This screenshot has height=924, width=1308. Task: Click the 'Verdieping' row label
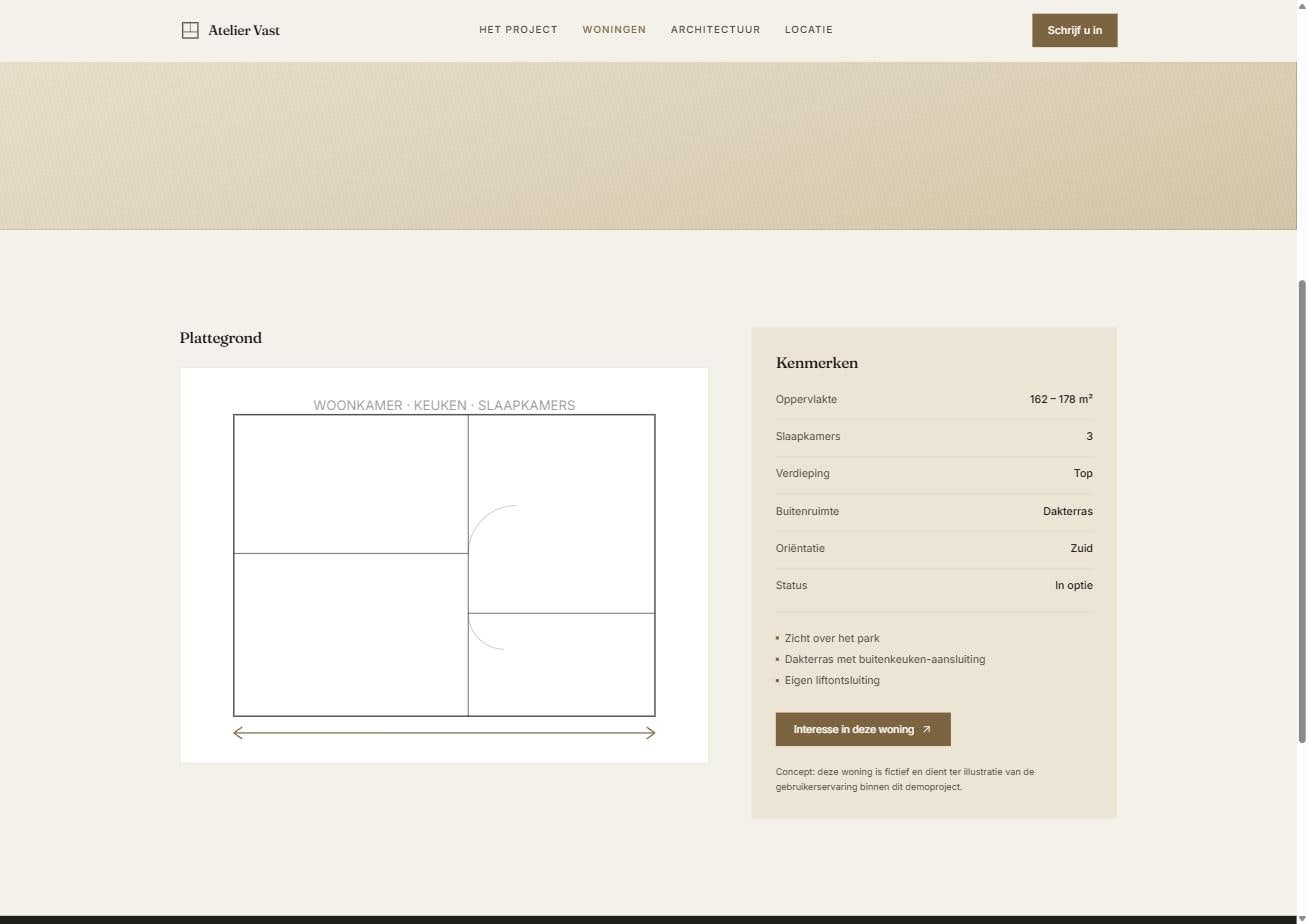pyautogui.click(x=803, y=473)
